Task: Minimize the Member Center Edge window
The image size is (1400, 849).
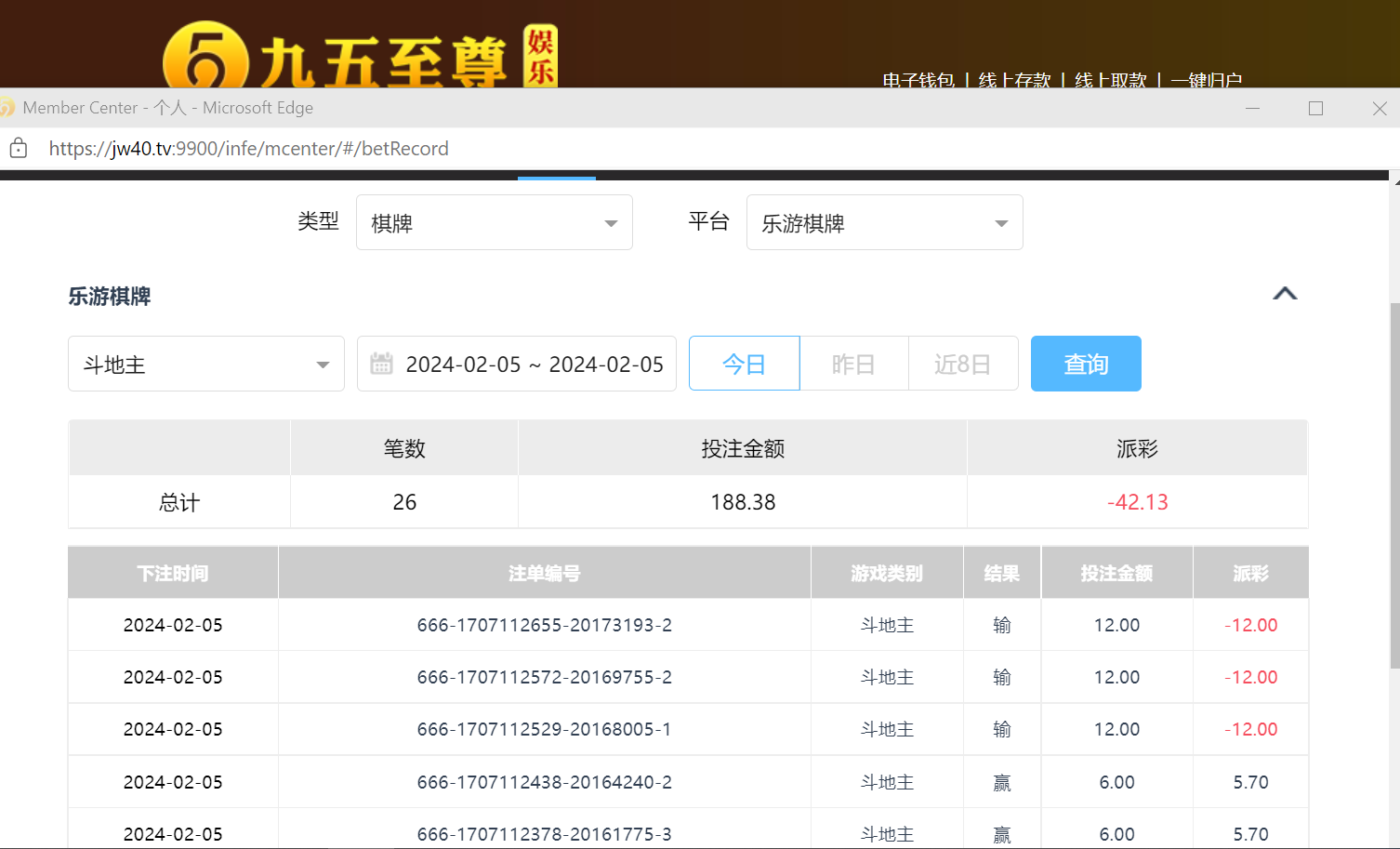Action: [x=1252, y=108]
